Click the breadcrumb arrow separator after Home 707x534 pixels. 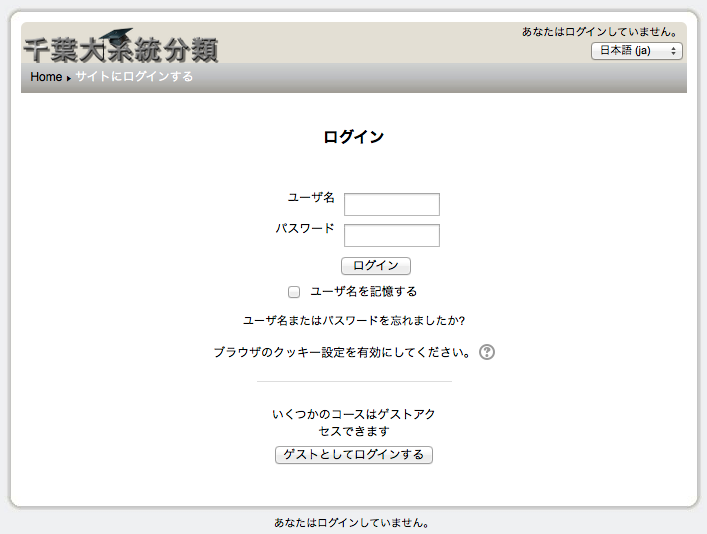69,78
